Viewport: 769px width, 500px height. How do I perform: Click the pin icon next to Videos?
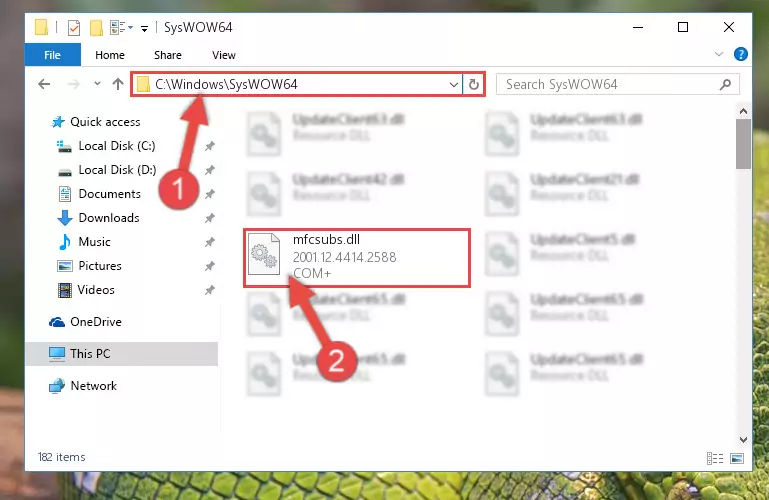coord(209,290)
